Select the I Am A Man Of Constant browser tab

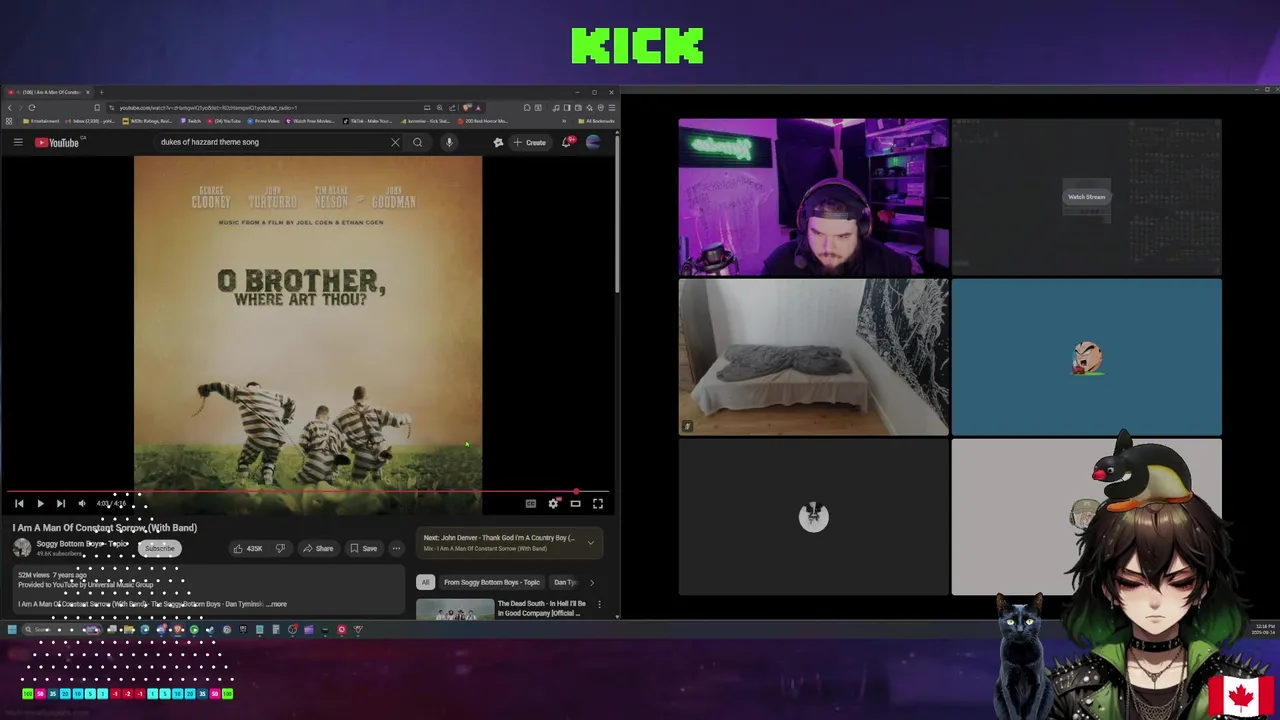48,92
